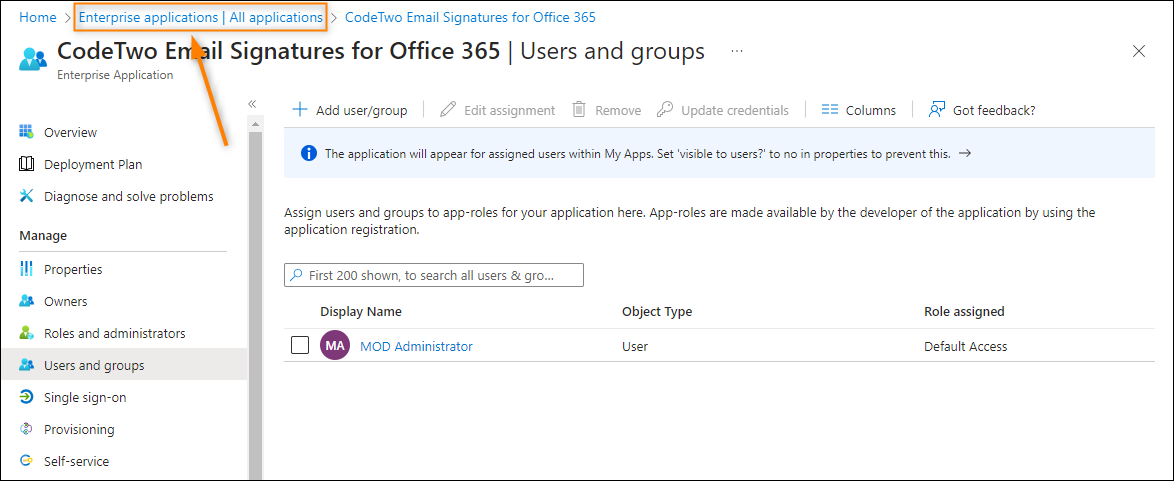Image resolution: width=1174 pixels, height=481 pixels.
Task: Click the enterprise application icon beside title
Action: 34,58
